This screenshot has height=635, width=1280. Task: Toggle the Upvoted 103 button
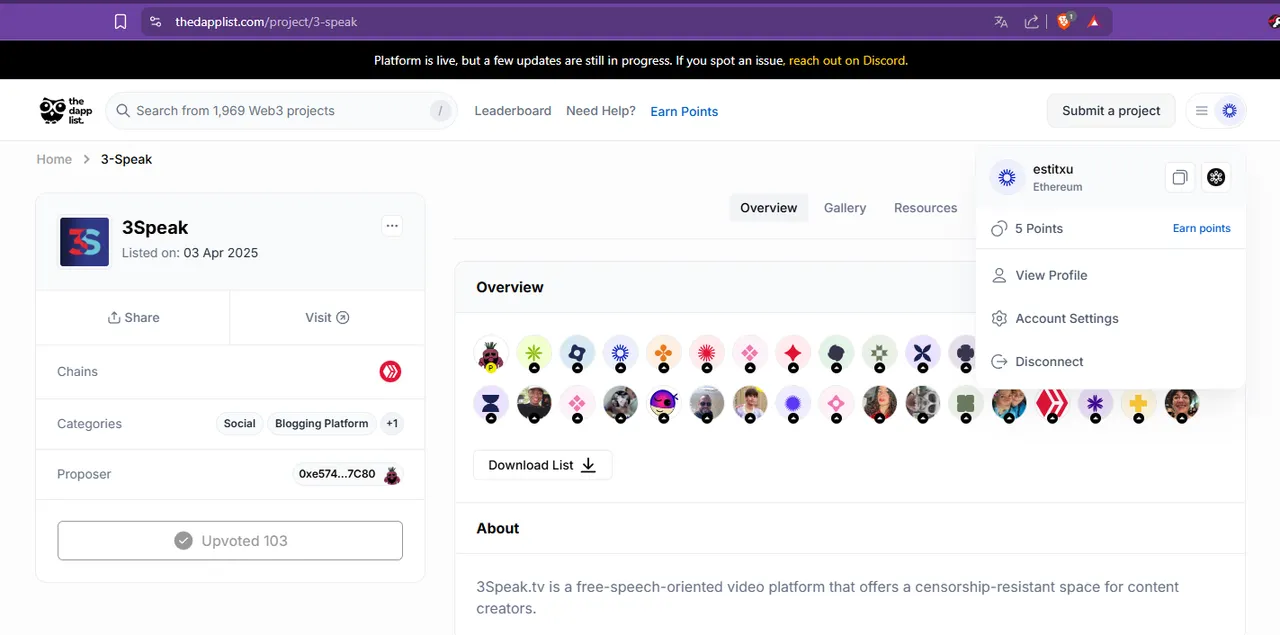point(230,540)
